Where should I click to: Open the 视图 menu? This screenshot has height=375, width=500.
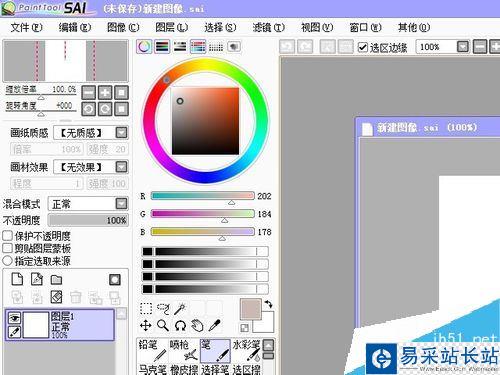[317, 27]
